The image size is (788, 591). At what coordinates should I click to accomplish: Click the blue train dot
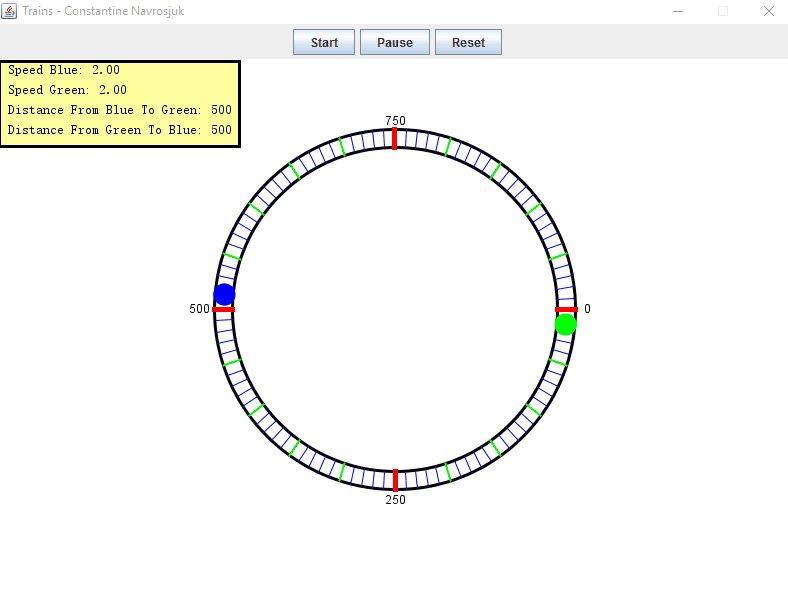point(225,294)
